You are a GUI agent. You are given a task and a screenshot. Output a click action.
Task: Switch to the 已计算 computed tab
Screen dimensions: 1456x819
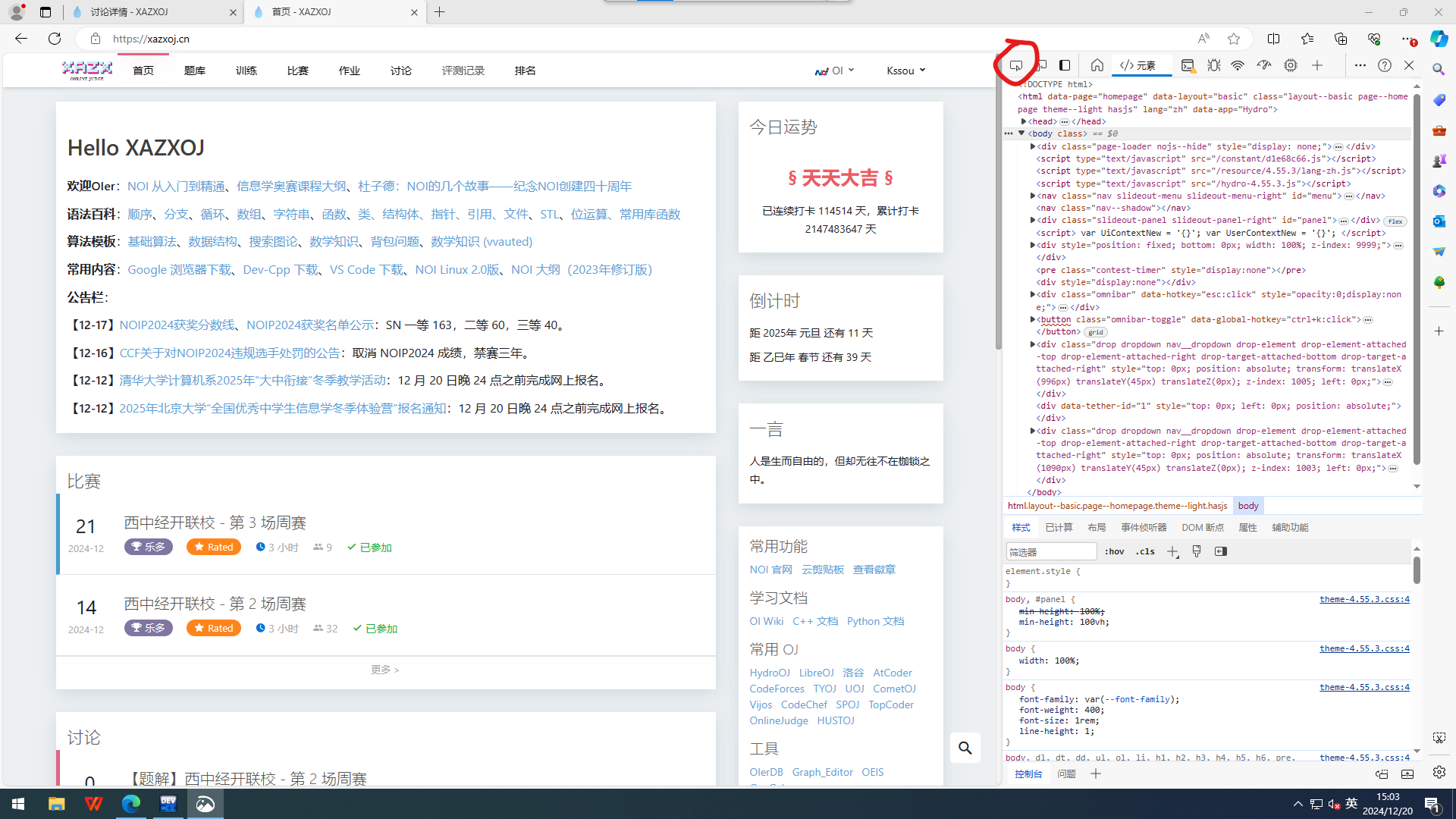[1059, 528]
